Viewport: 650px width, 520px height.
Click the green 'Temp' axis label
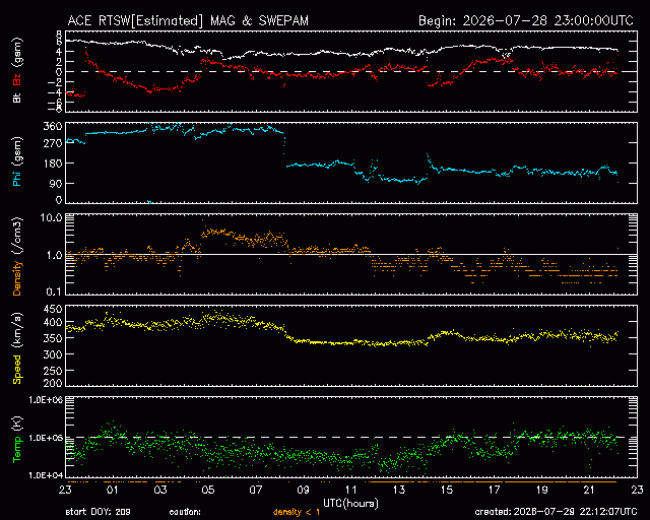click(x=17, y=449)
